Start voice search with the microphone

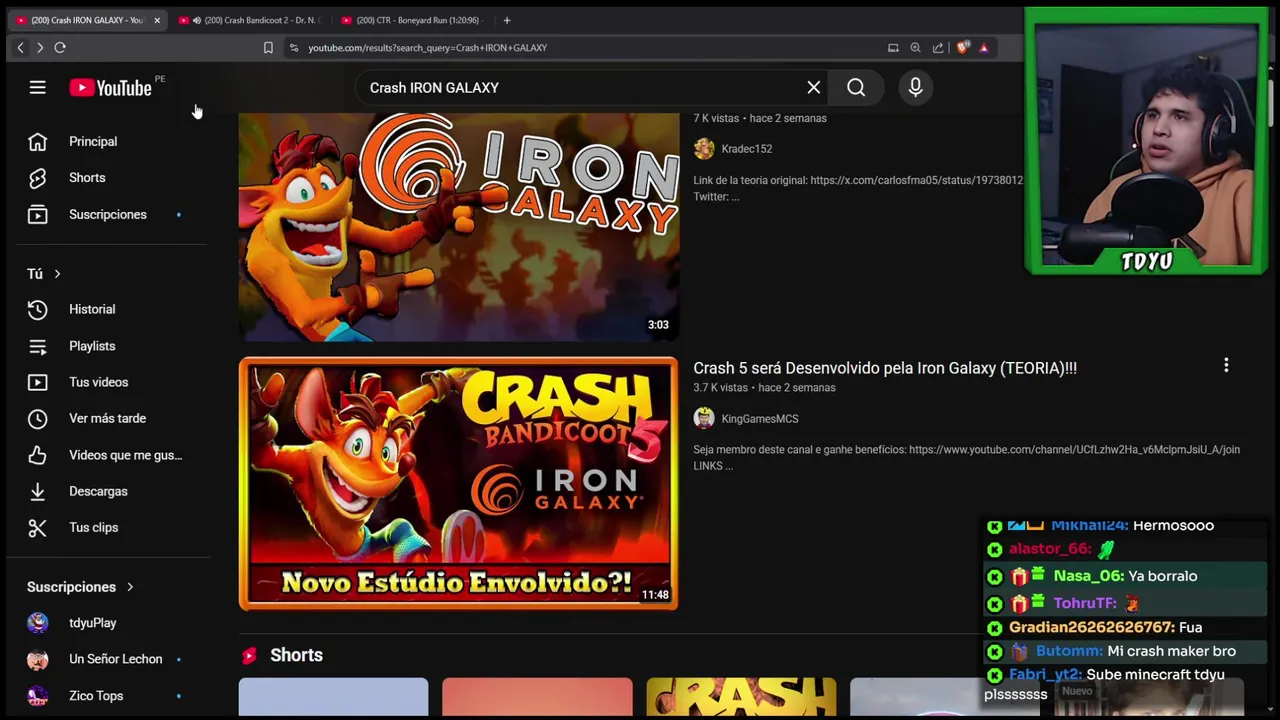pos(915,88)
